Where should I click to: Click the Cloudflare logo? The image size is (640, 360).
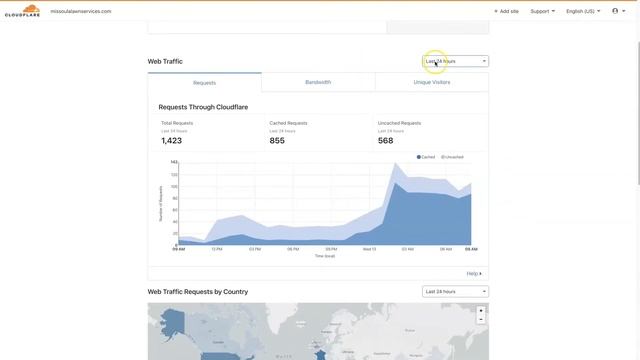click(22, 10)
